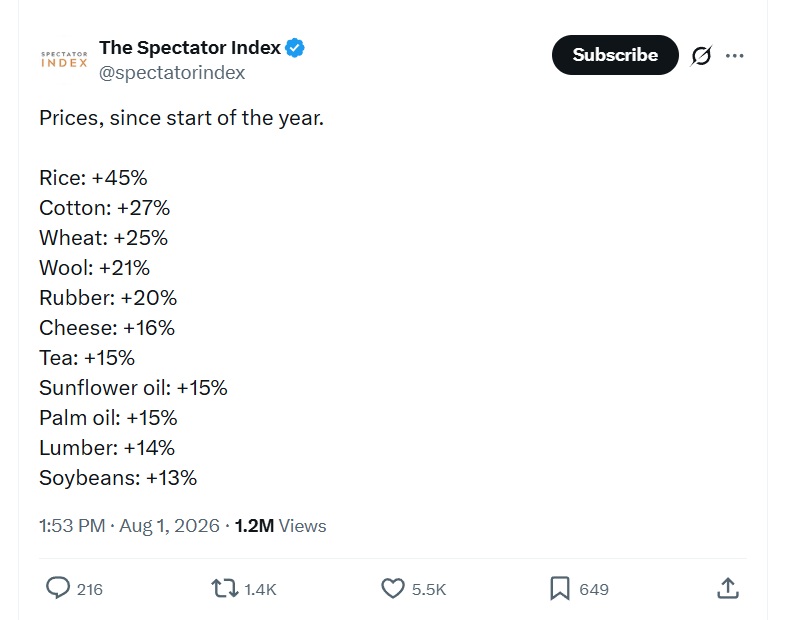Click the 'Prices, since start of the year' text
Image resolution: width=785 pixels, height=620 pixels.
[181, 118]
